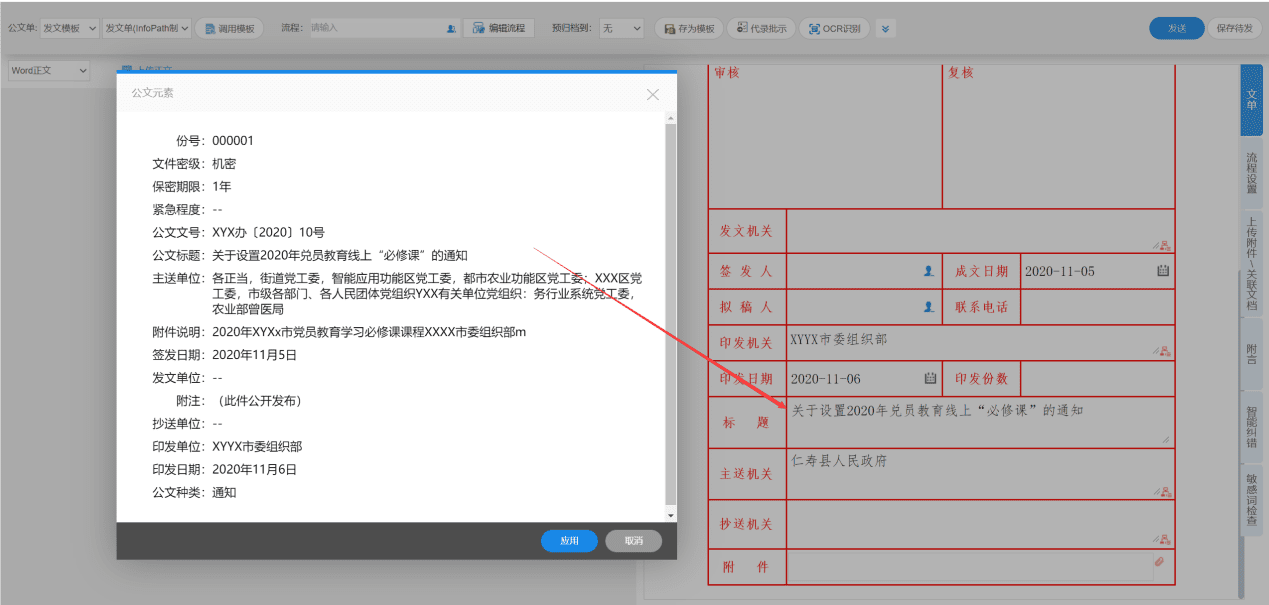Click the org picker icon in 抄送机关 field
Screen dimensions: 1269x605
point(1163,541)
